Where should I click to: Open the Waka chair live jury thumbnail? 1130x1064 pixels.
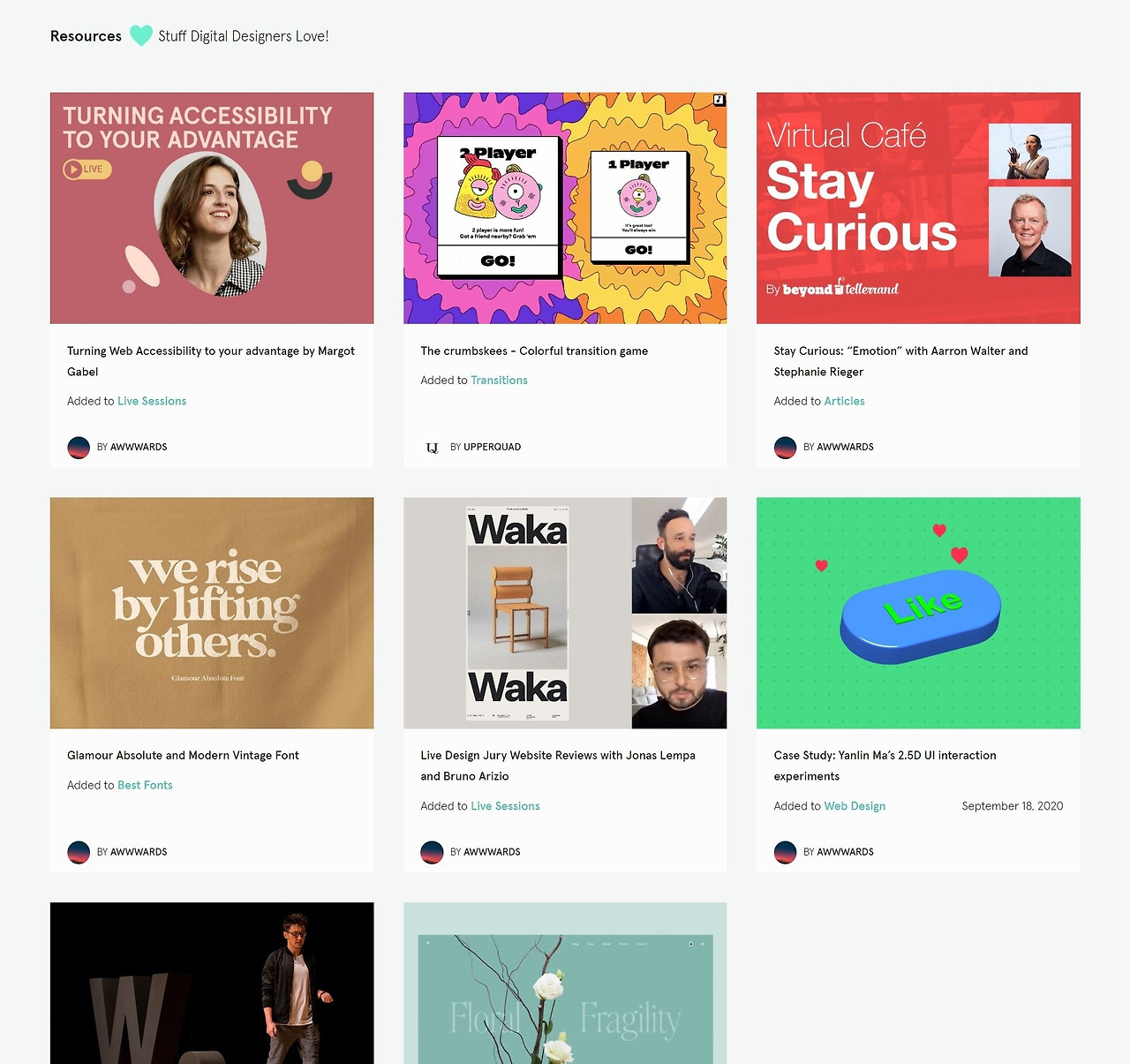pos(565,613)
